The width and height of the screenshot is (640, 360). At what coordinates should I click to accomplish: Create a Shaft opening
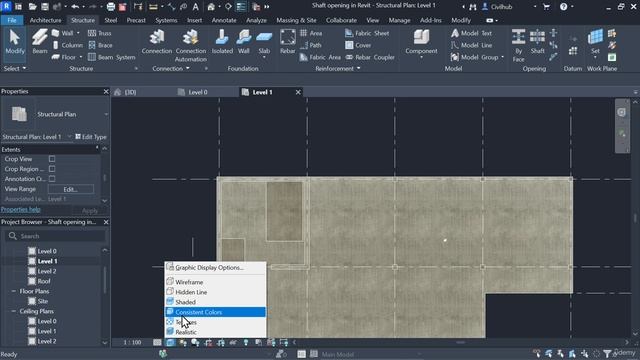(x=538, y=42)
